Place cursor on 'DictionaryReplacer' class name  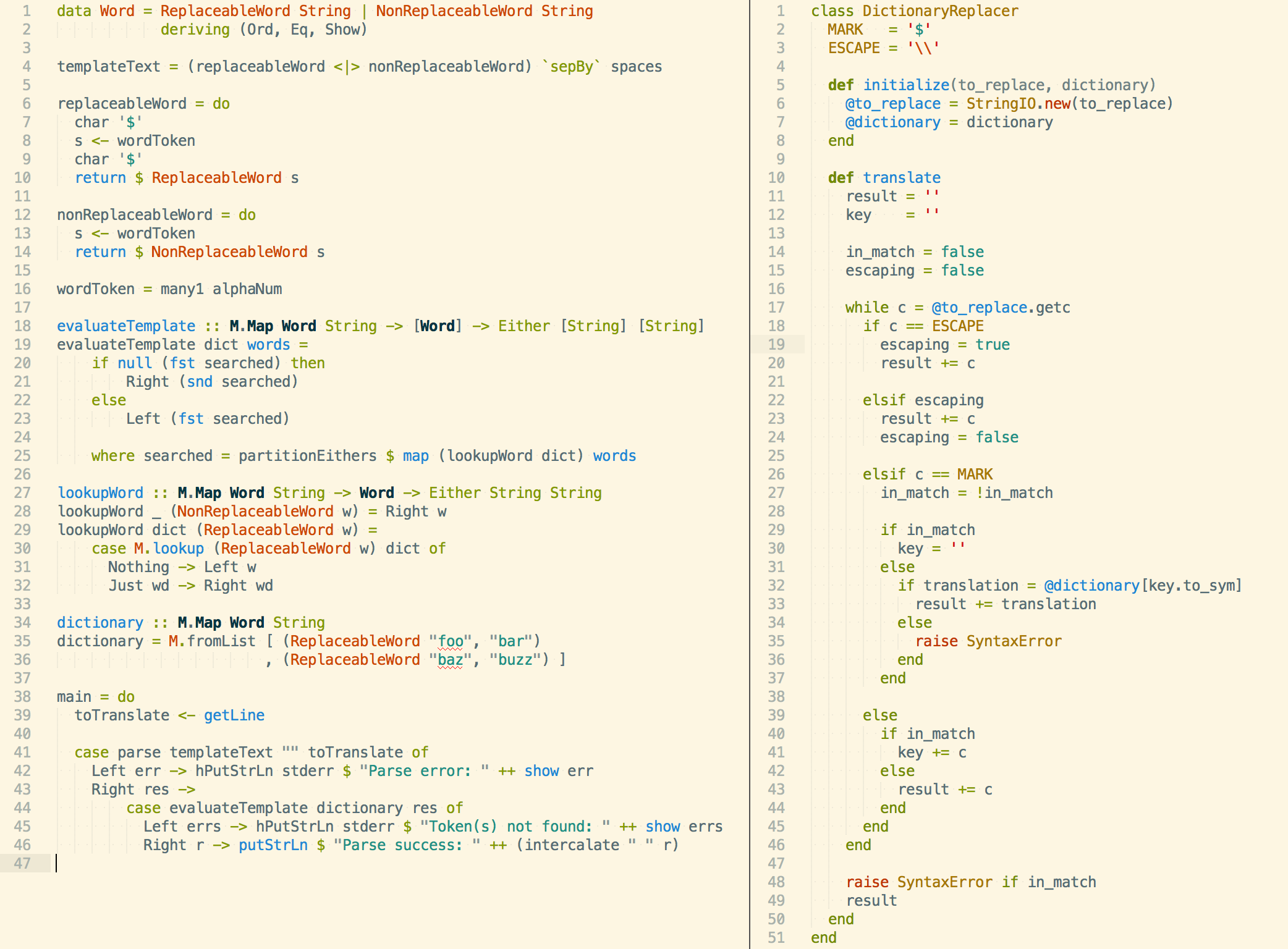(x=940, y=11)
